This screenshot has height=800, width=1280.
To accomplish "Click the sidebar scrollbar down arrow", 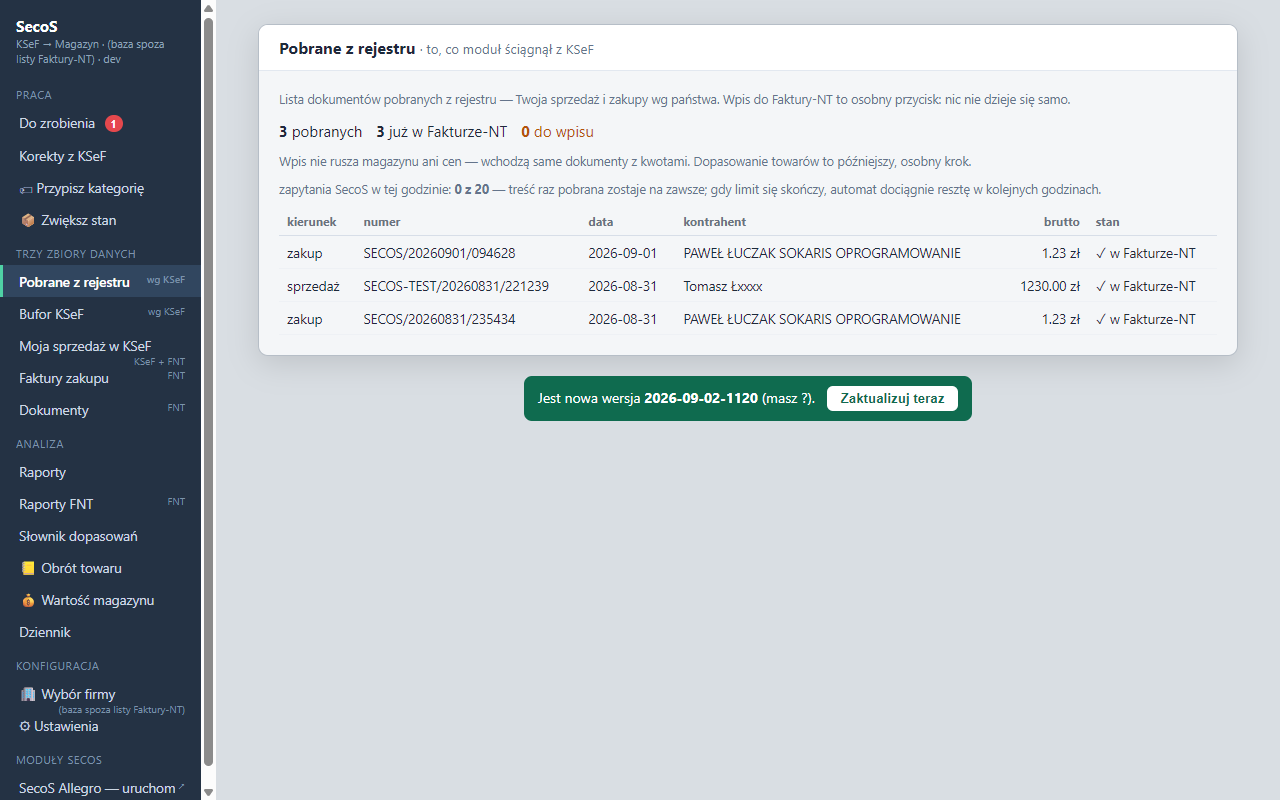I will (208, 791).
